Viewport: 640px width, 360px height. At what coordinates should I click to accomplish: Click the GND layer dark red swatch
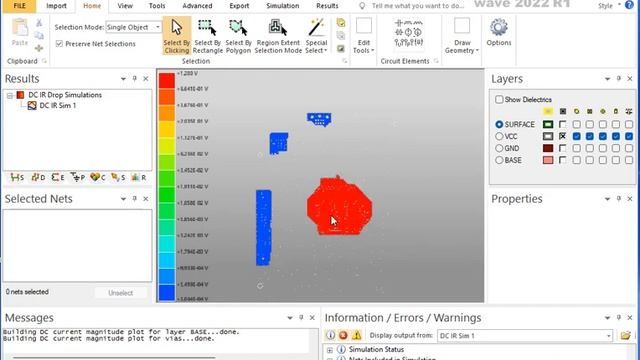click(x=548, y=148)
